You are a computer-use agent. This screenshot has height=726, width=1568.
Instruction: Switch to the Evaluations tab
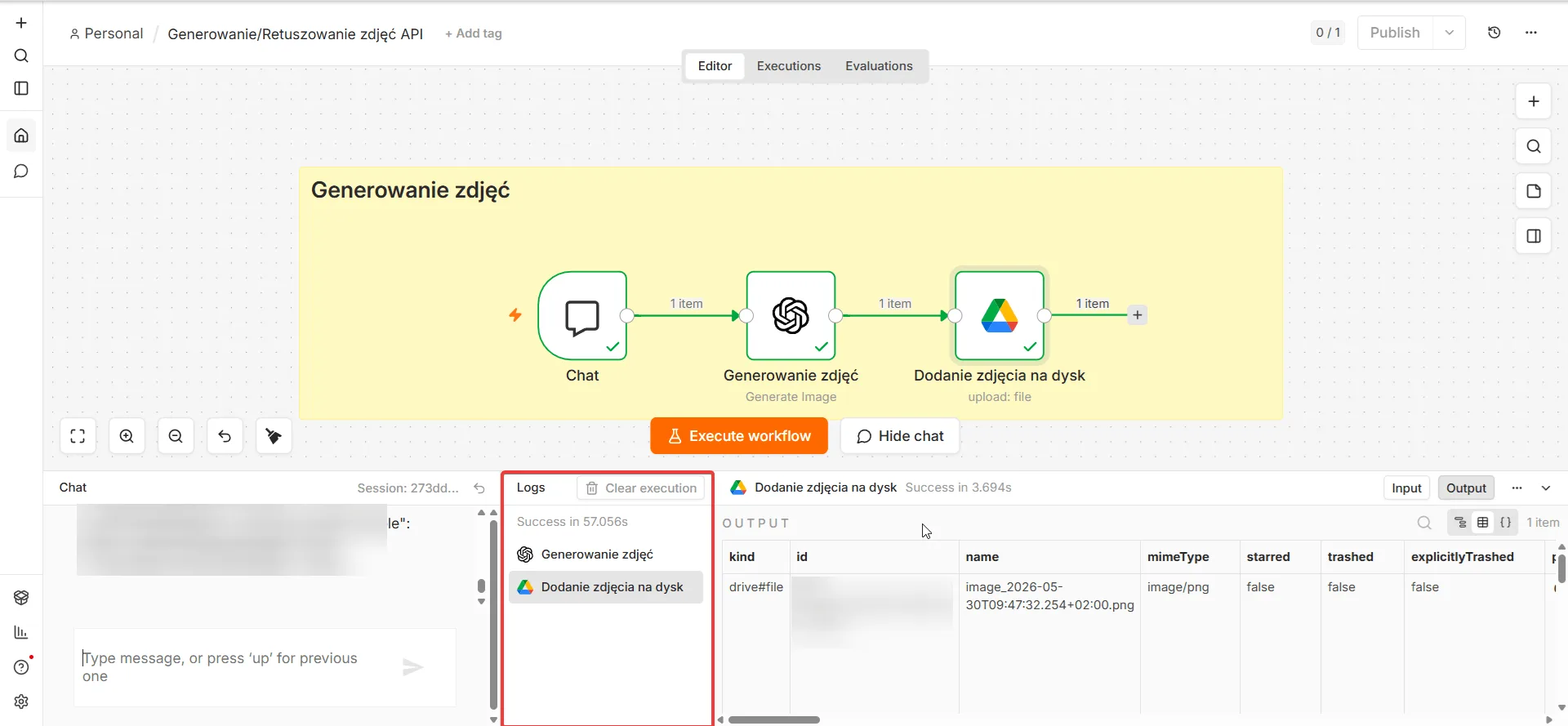(879, 66)
